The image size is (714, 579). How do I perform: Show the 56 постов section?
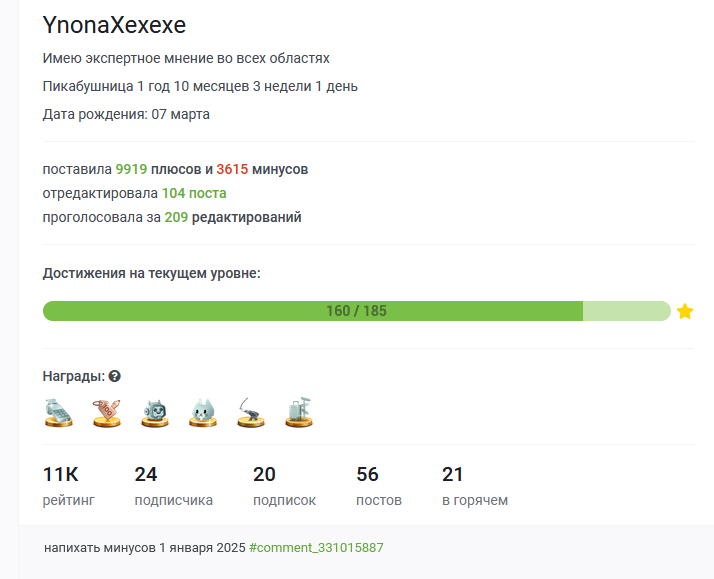click(x=379, y=485)
